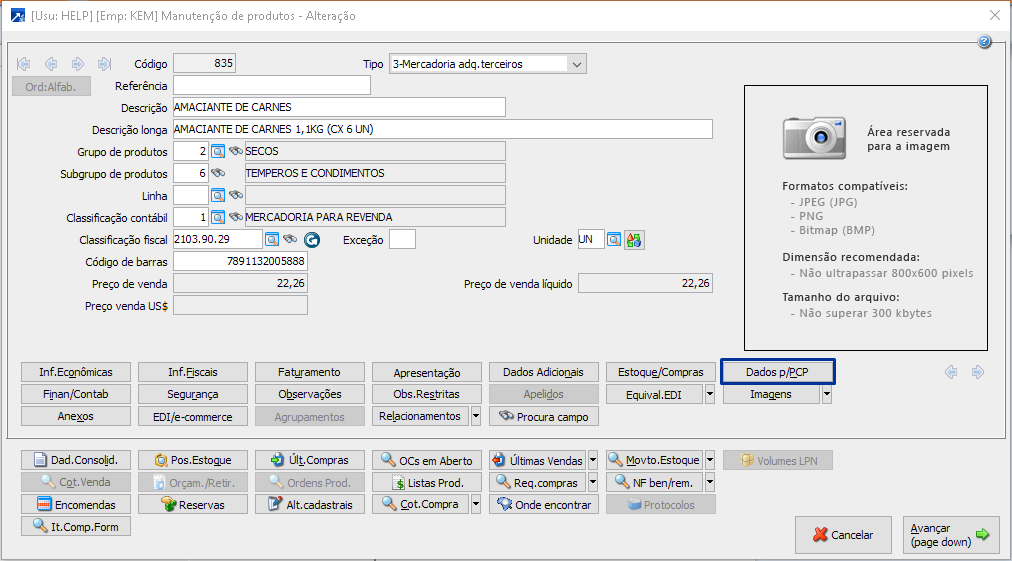Viewport: 1012px width, 561px height.
Task: Open the Inf.Fiscais section
Action: tap(193, 372)
